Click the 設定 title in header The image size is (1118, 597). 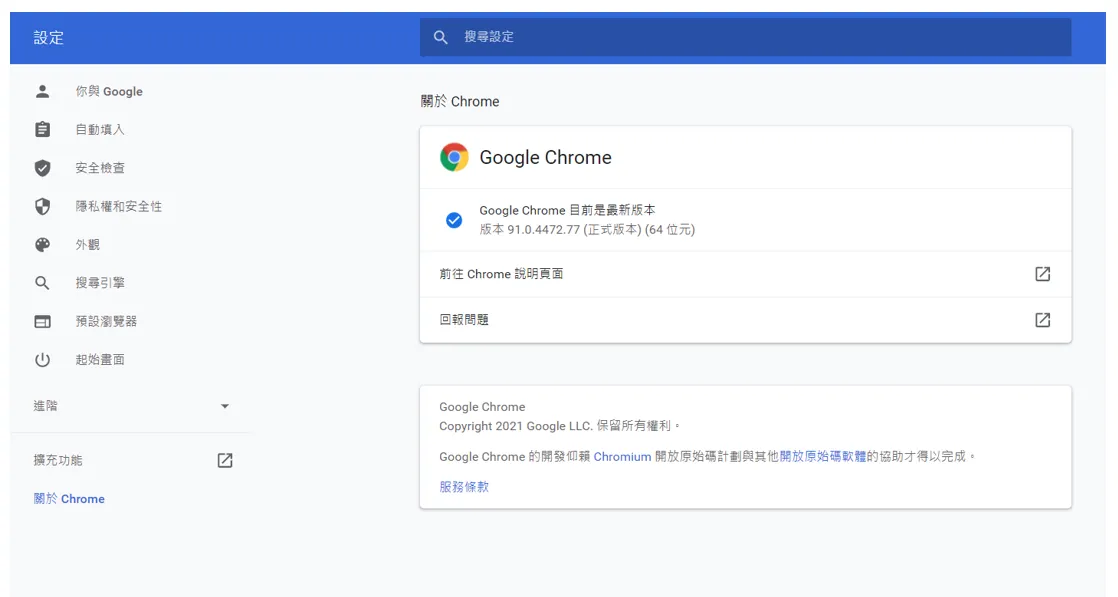pyautogui.click(x=48, y=38)
